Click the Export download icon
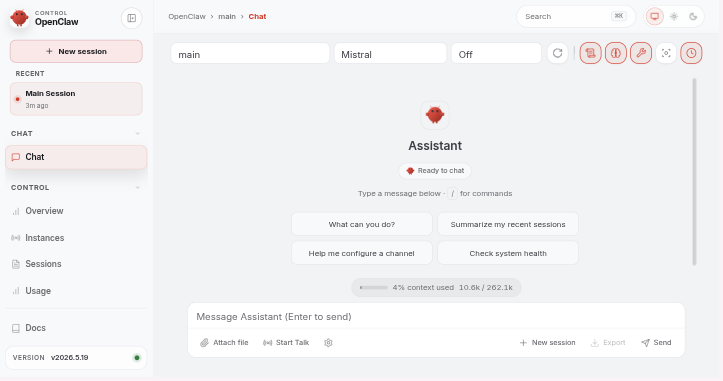Image resolution: width=723 pixels, height=381 pixels. point(595,343)
